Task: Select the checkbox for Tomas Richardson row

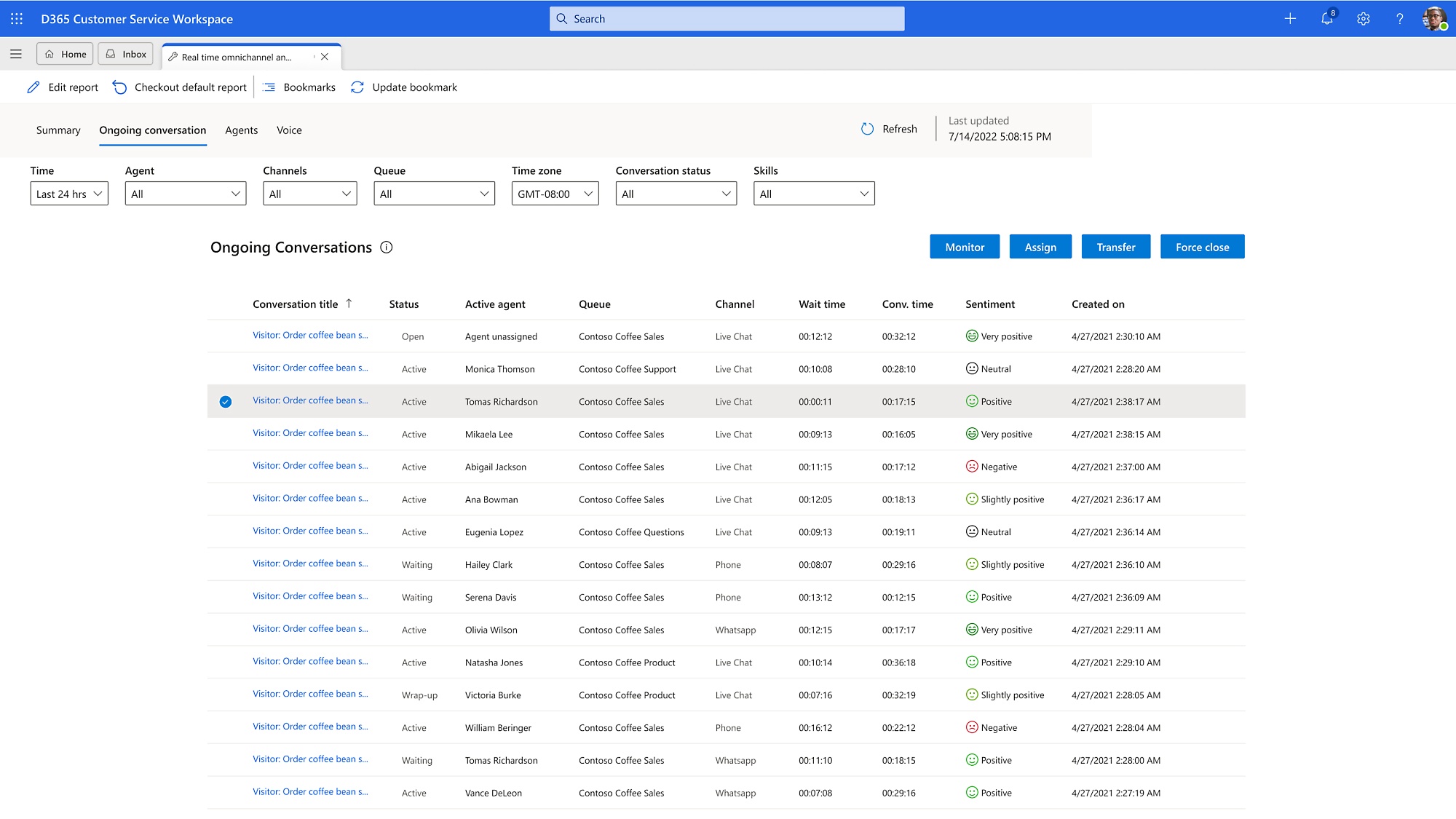Action: coord(224,401)
